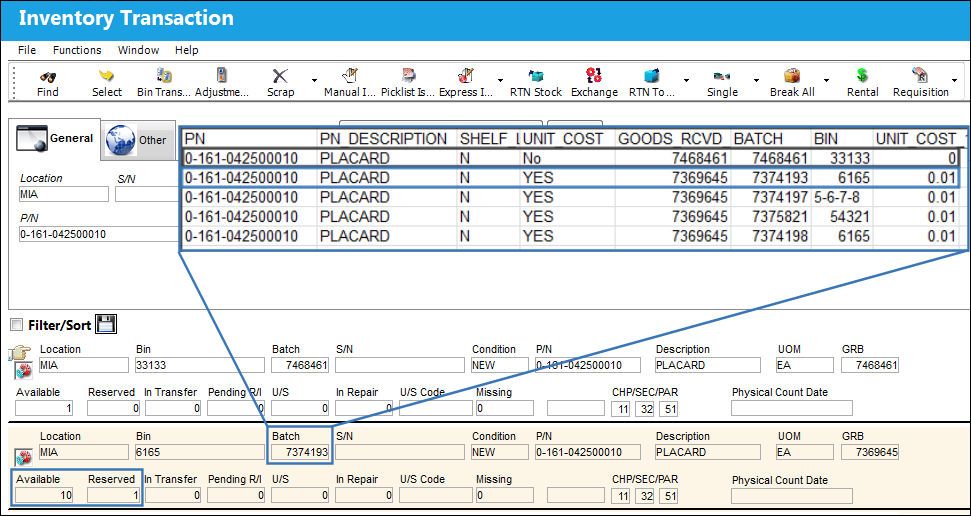The image size is (971, 516).
Task: Click record icon beside Location MIA bin 6165
Action: (x=23, y=458)
